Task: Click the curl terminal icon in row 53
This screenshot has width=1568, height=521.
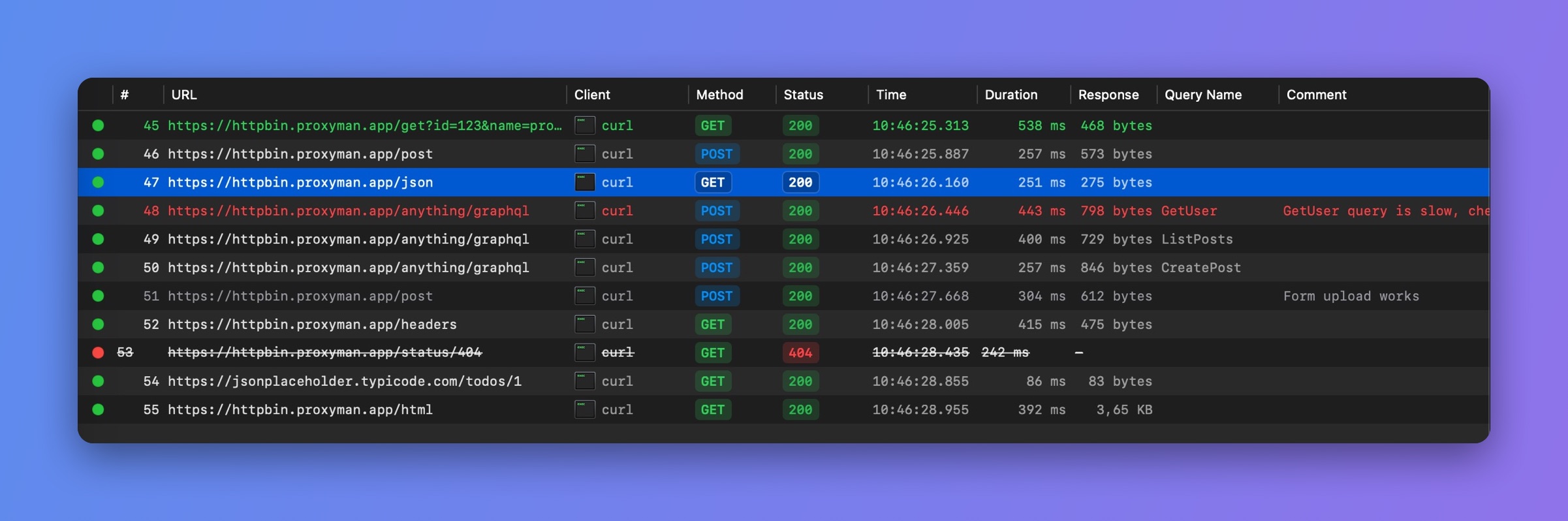Action: tap(584, 353)
